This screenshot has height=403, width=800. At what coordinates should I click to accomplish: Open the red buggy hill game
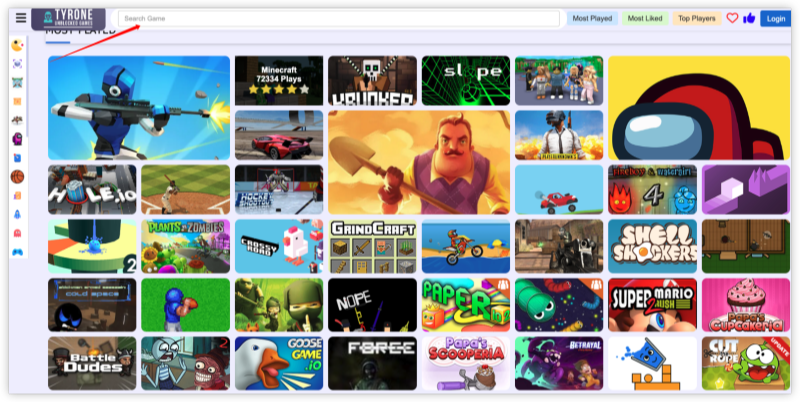point(559,189)
